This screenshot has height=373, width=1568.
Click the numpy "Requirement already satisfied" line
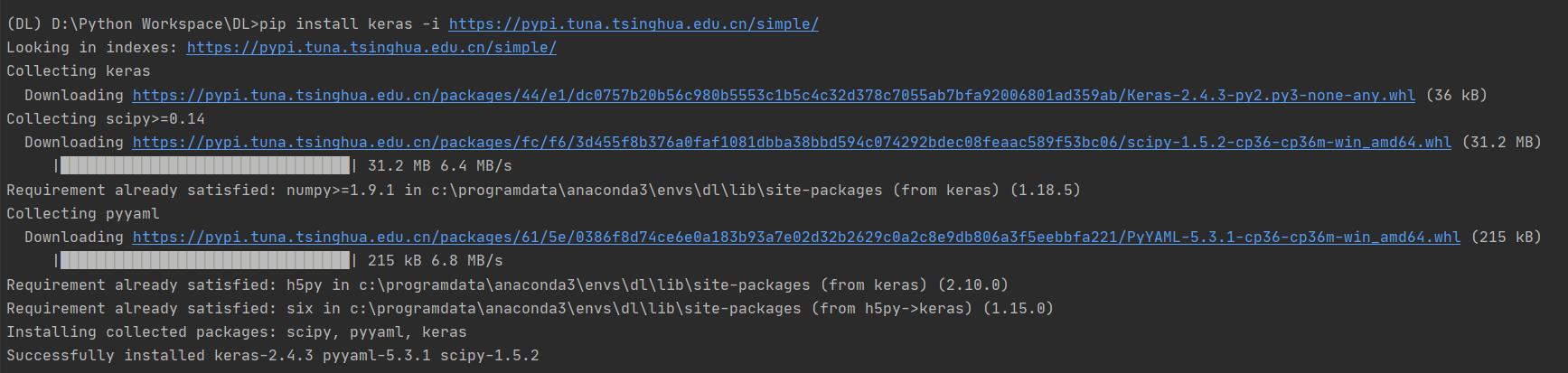542,191
